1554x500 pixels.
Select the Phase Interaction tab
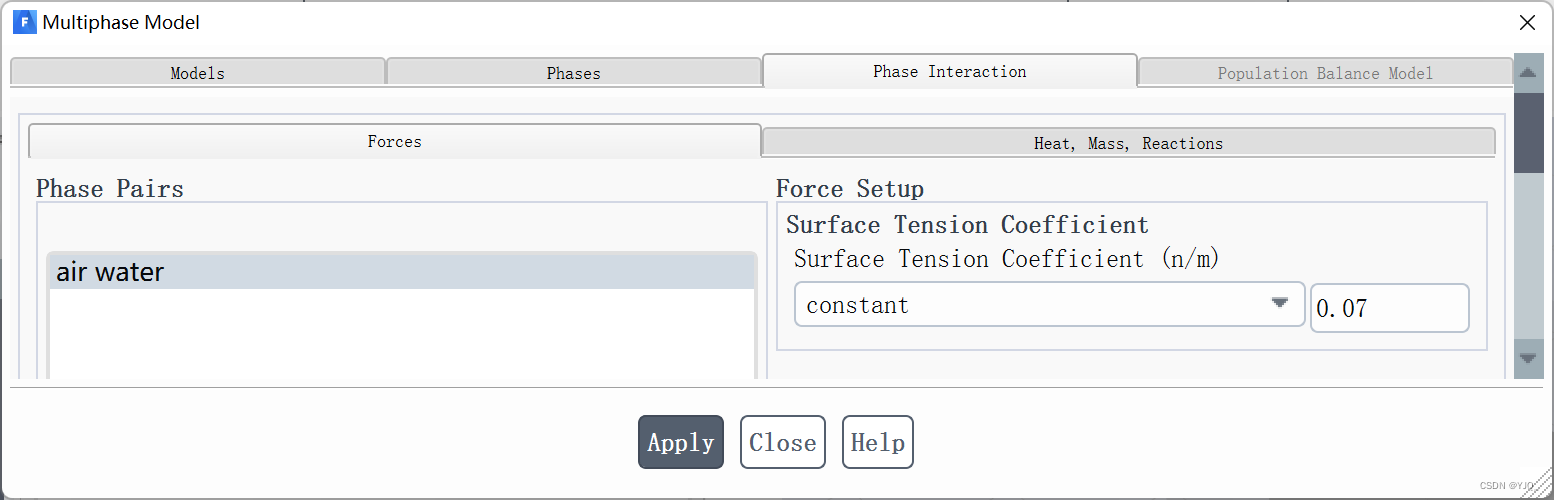coord(950,71)
